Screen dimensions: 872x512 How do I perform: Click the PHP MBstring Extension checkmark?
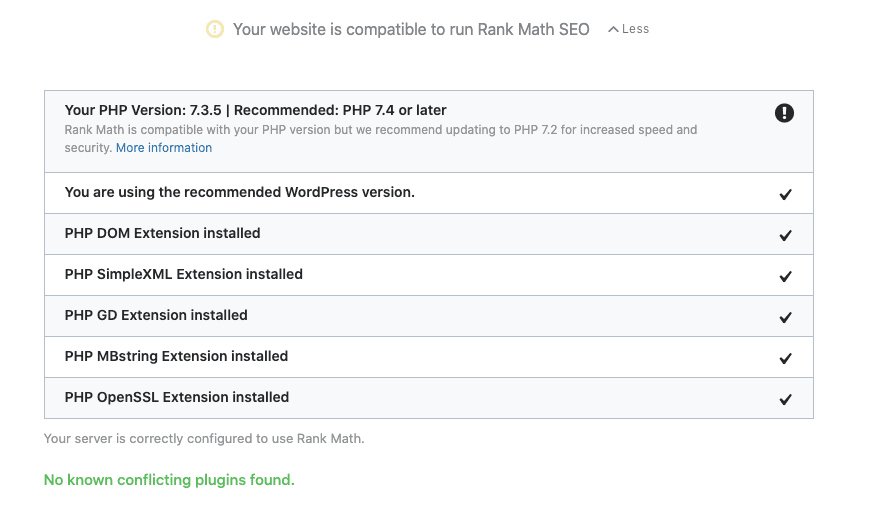click(786, 358)
